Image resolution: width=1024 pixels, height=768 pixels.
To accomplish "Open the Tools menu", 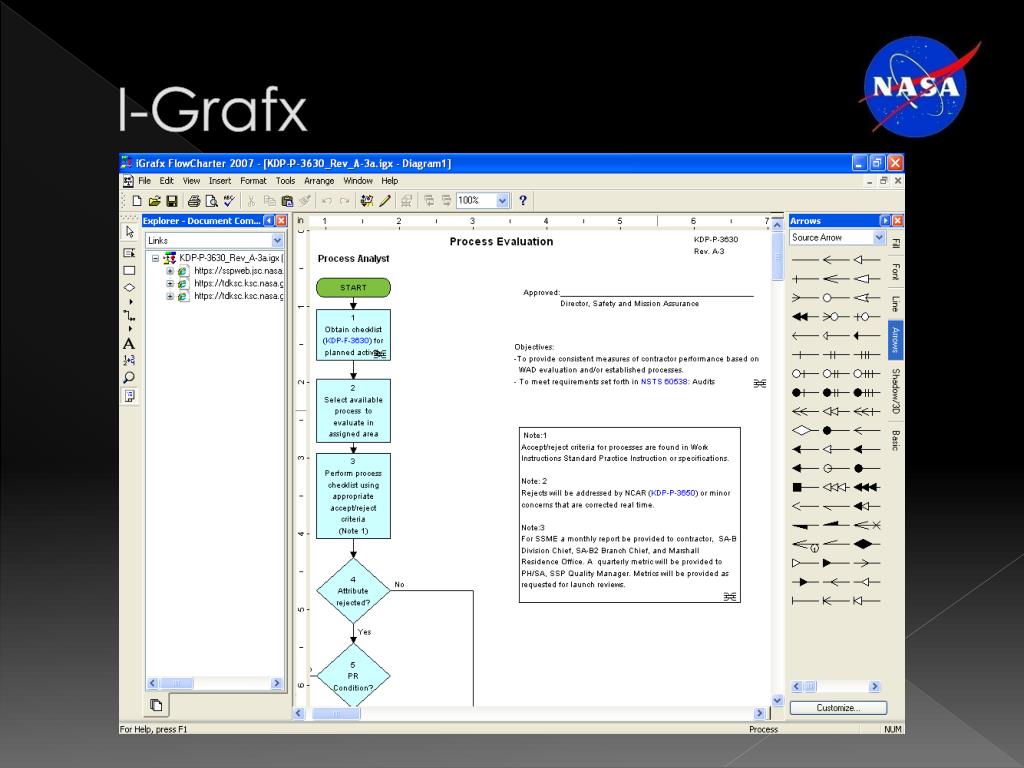I will (285, 181).
